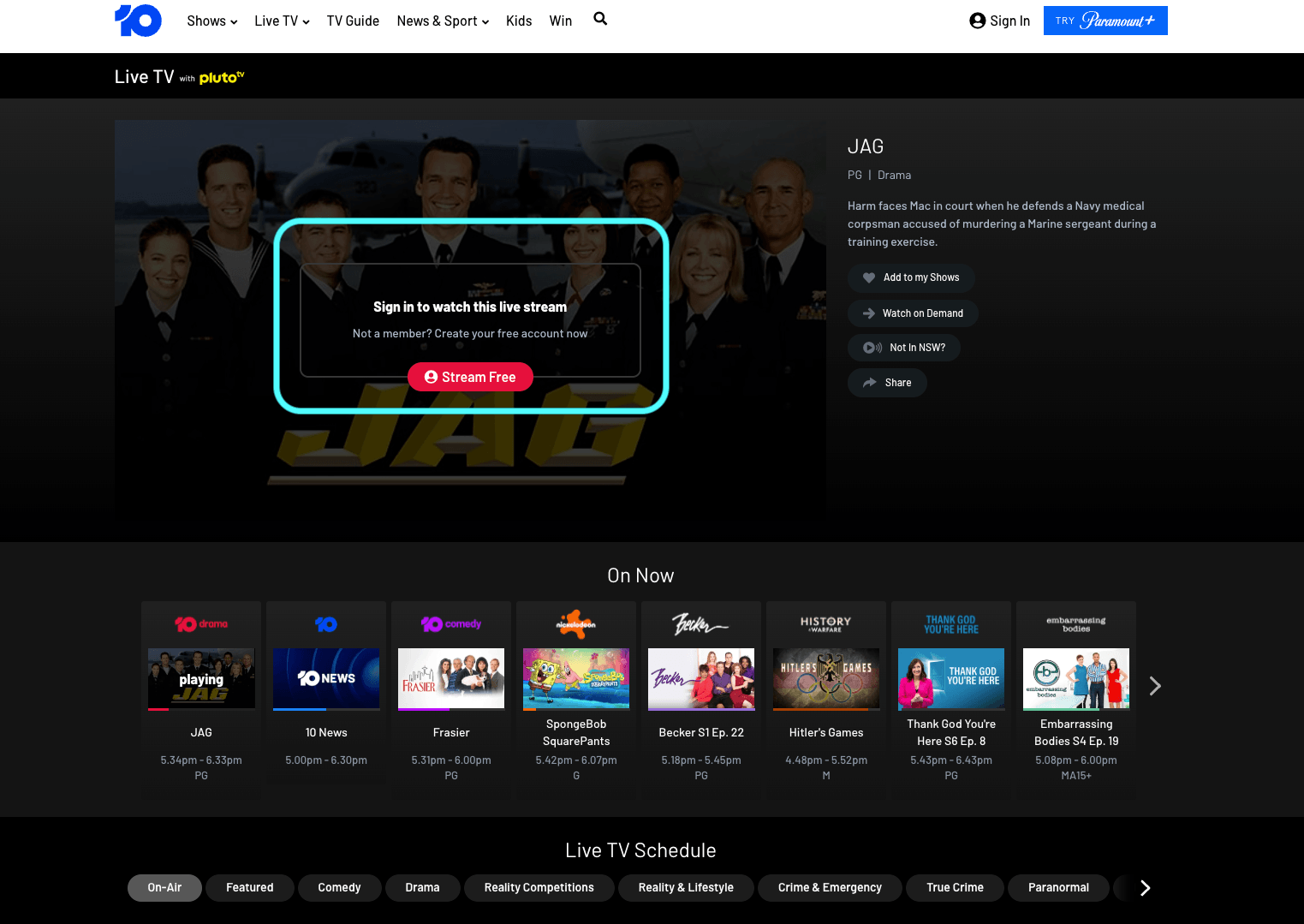Show next channels in On Now carousel

(x=1155, y=686)
